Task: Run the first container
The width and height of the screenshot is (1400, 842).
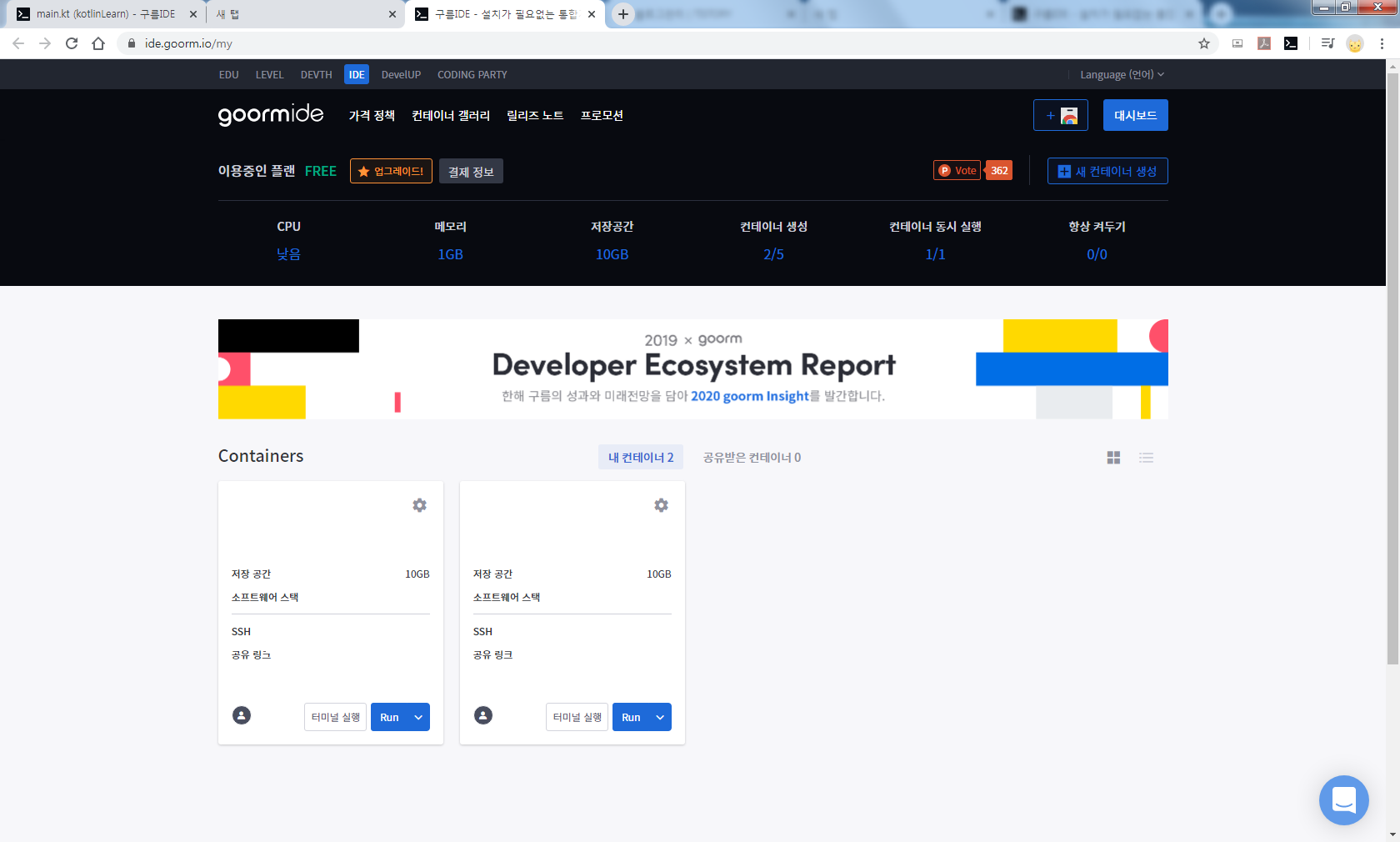Action: tap(389, 717)
